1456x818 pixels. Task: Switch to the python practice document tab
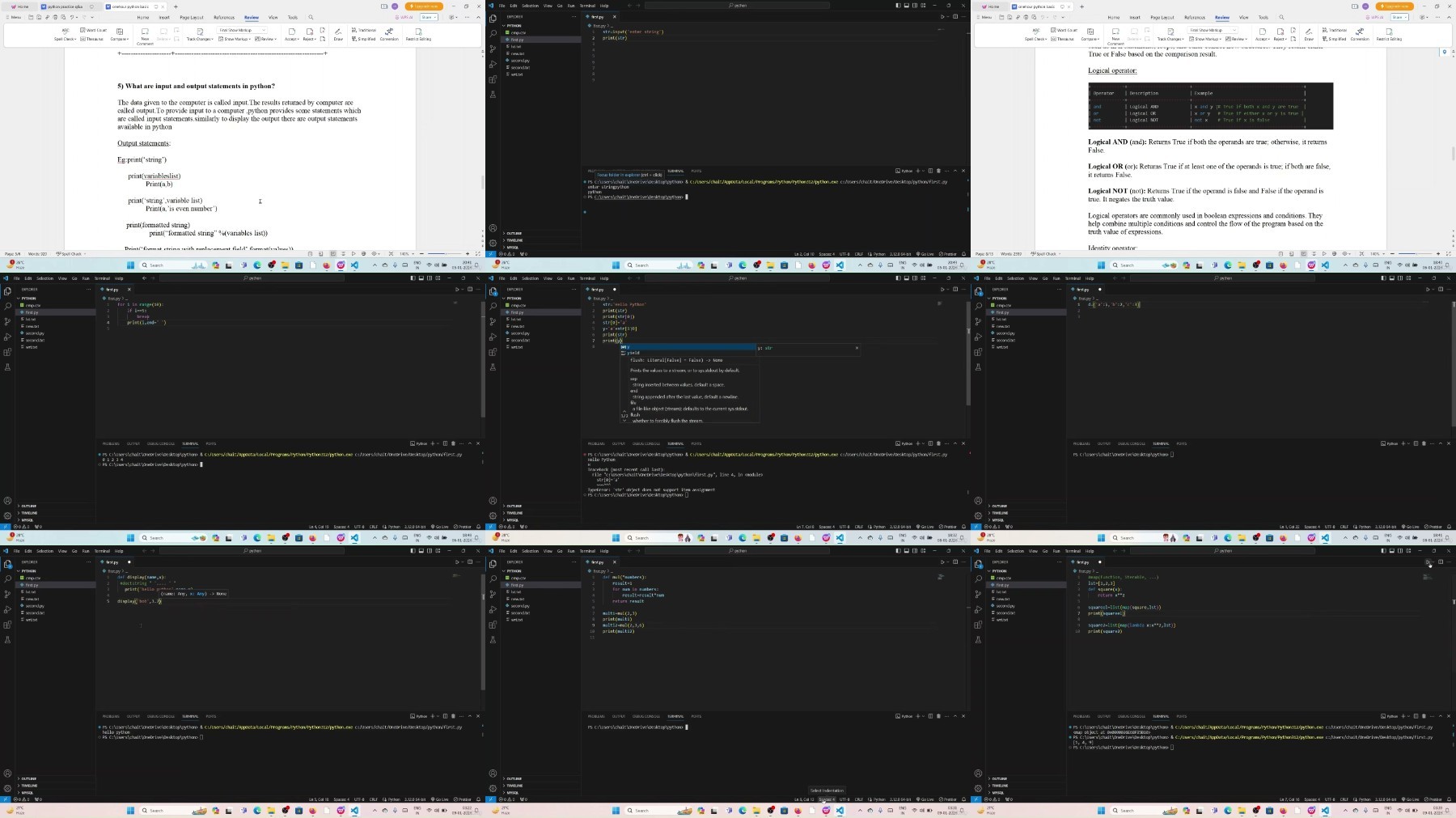pos(63,6)
